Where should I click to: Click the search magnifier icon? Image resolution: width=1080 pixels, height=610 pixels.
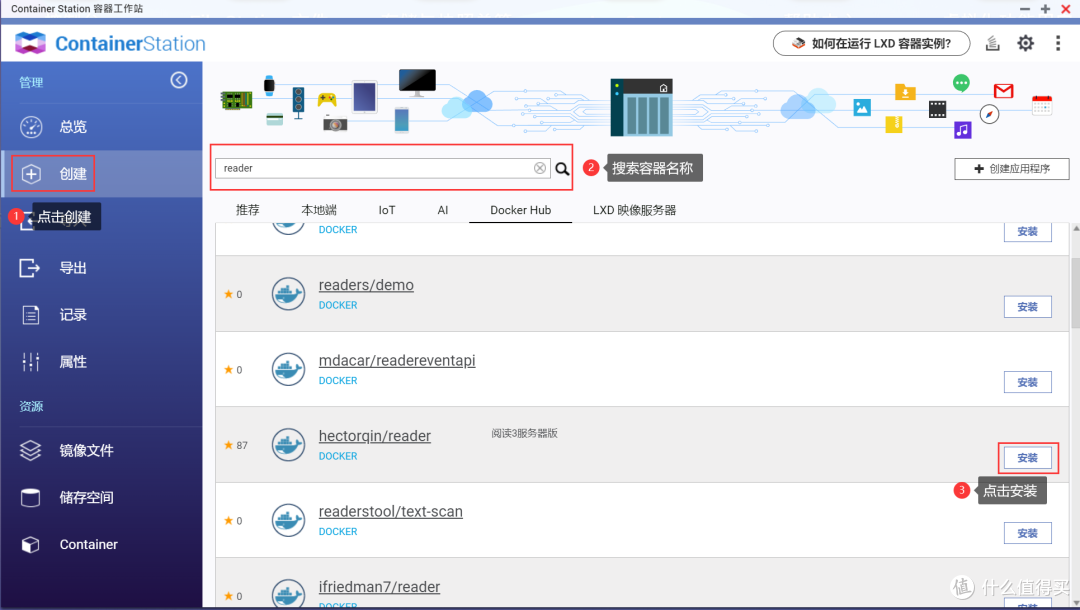coord(562,169)
